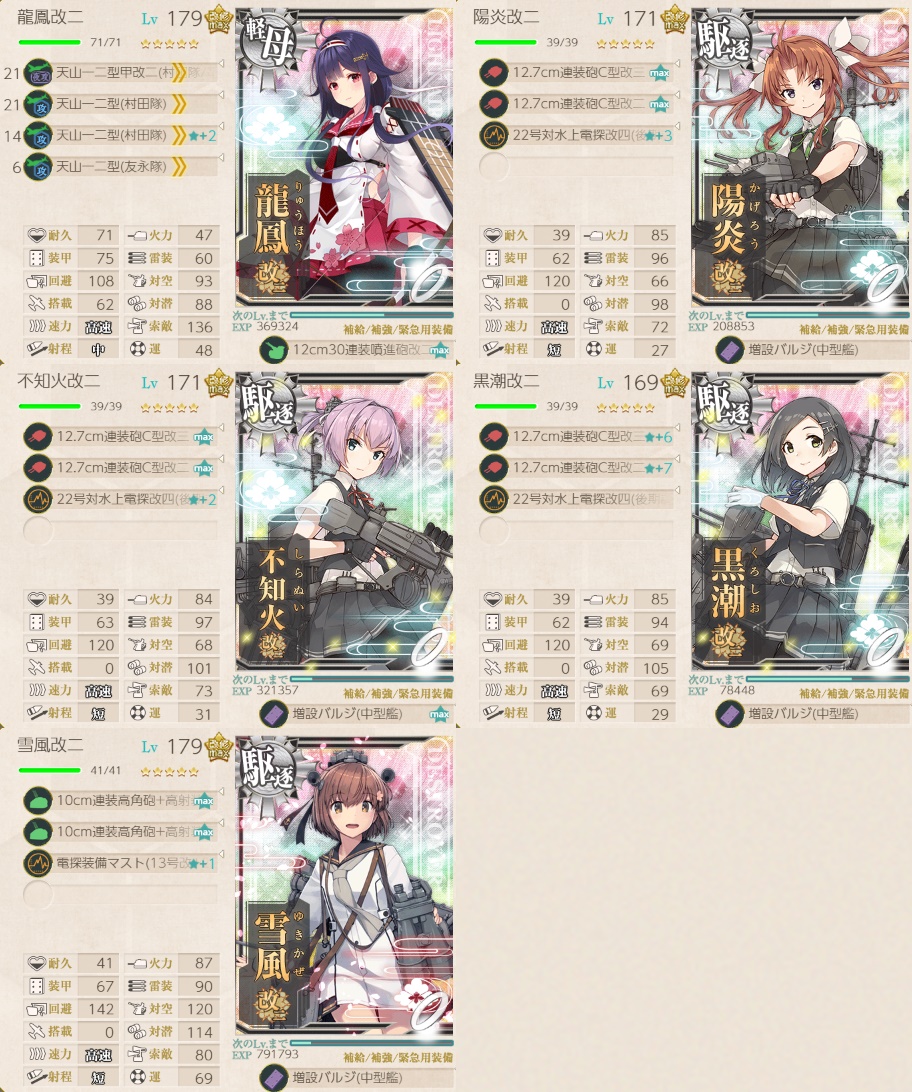Screen dimensions: 912x1092
Task: Click the 天山一二型(村田隊) ★+2 equipment entry
Action: pos(121,135)
